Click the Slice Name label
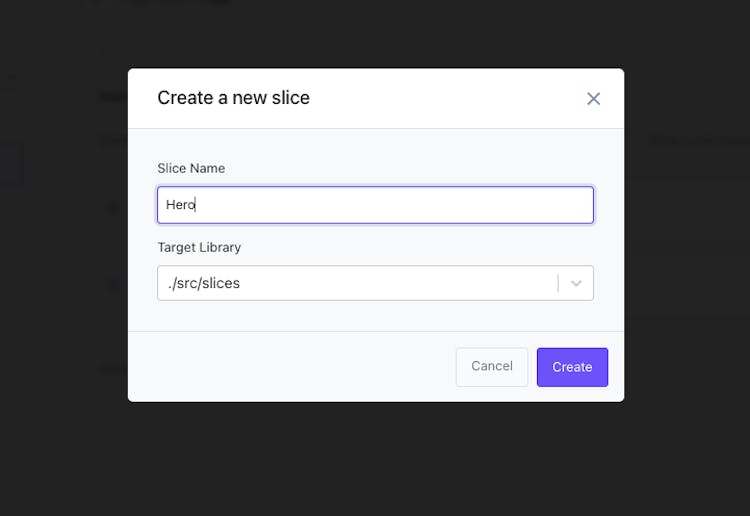The height and width of the screenshot is (516, 750). pyautogui.click(x=191, y=168)
